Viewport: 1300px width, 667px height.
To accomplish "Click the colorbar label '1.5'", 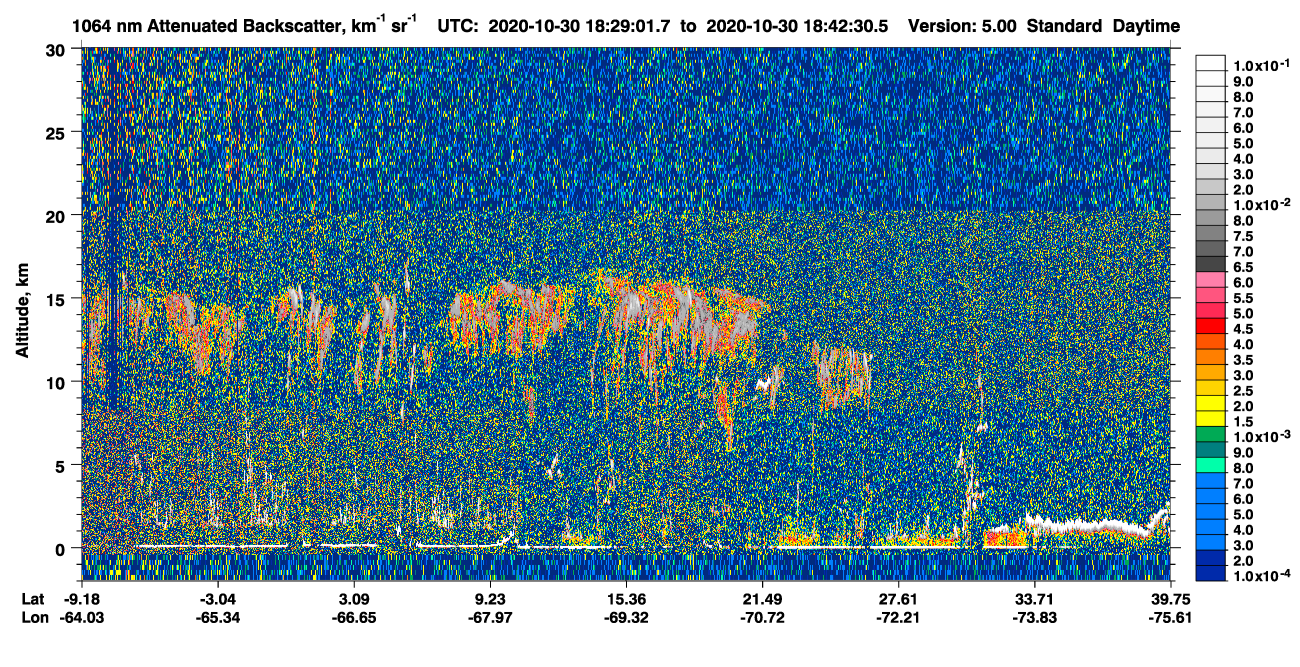I will (x=1243, y=422).
